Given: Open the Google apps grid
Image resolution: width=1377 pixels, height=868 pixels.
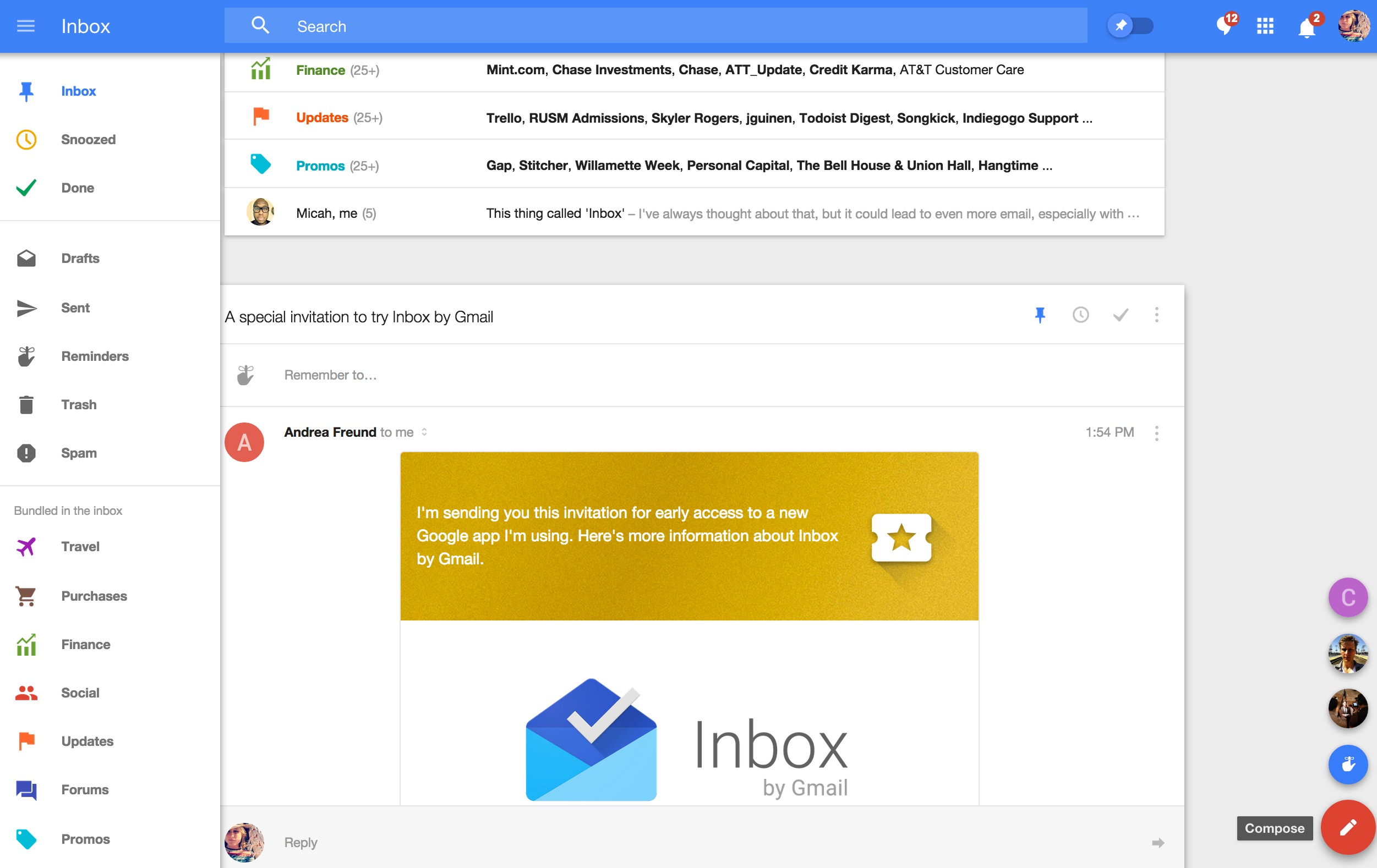Looking at the screenshot, I should tap(1265, 26).
